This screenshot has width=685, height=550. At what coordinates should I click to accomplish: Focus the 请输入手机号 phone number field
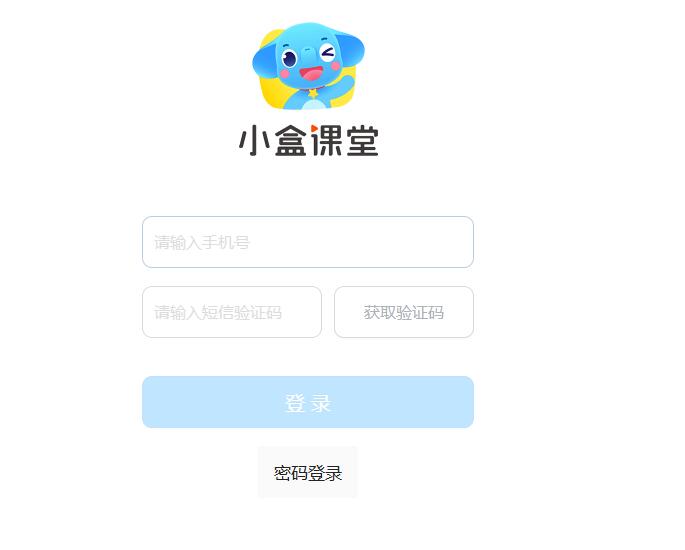pyautogui.click(x=308, y=242)
